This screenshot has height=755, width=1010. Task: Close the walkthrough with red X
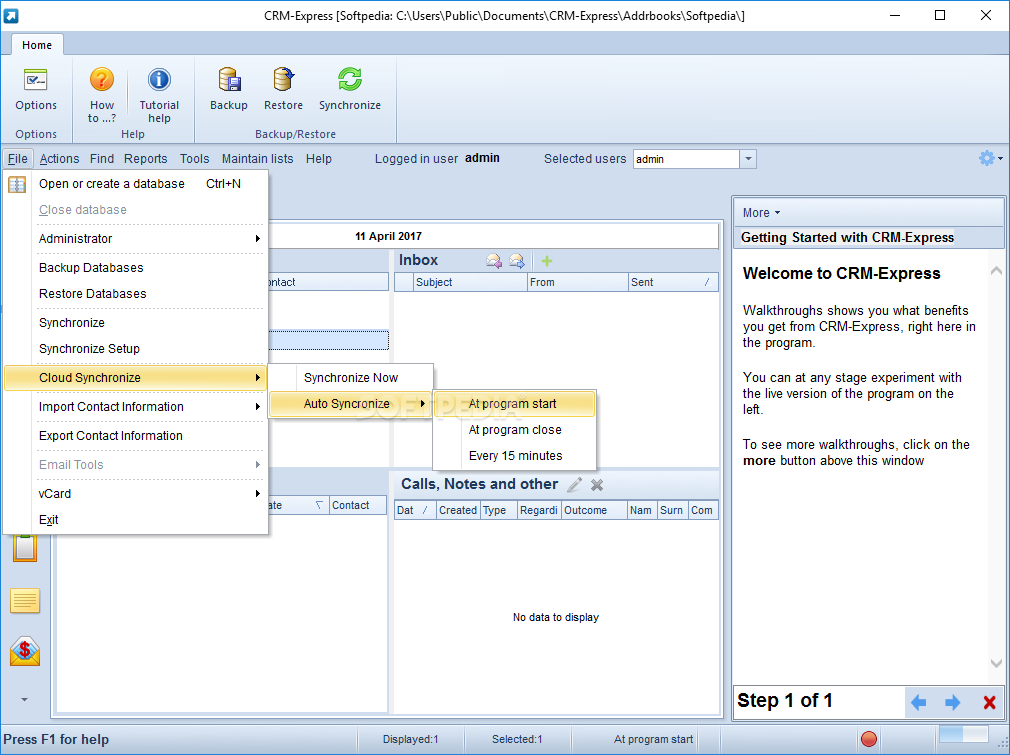pyautogui.click(x=989, y=702)
